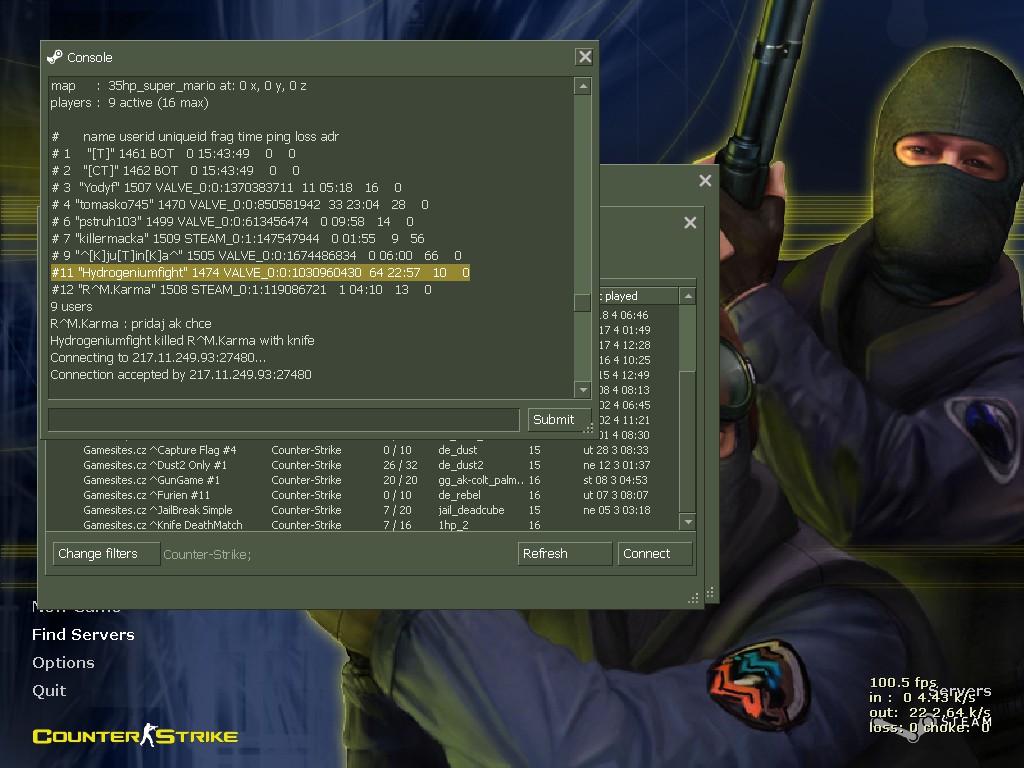Click the de_dust2 map cell
The width and height of the screenshot is (1024, 768).
click(460, 465)
